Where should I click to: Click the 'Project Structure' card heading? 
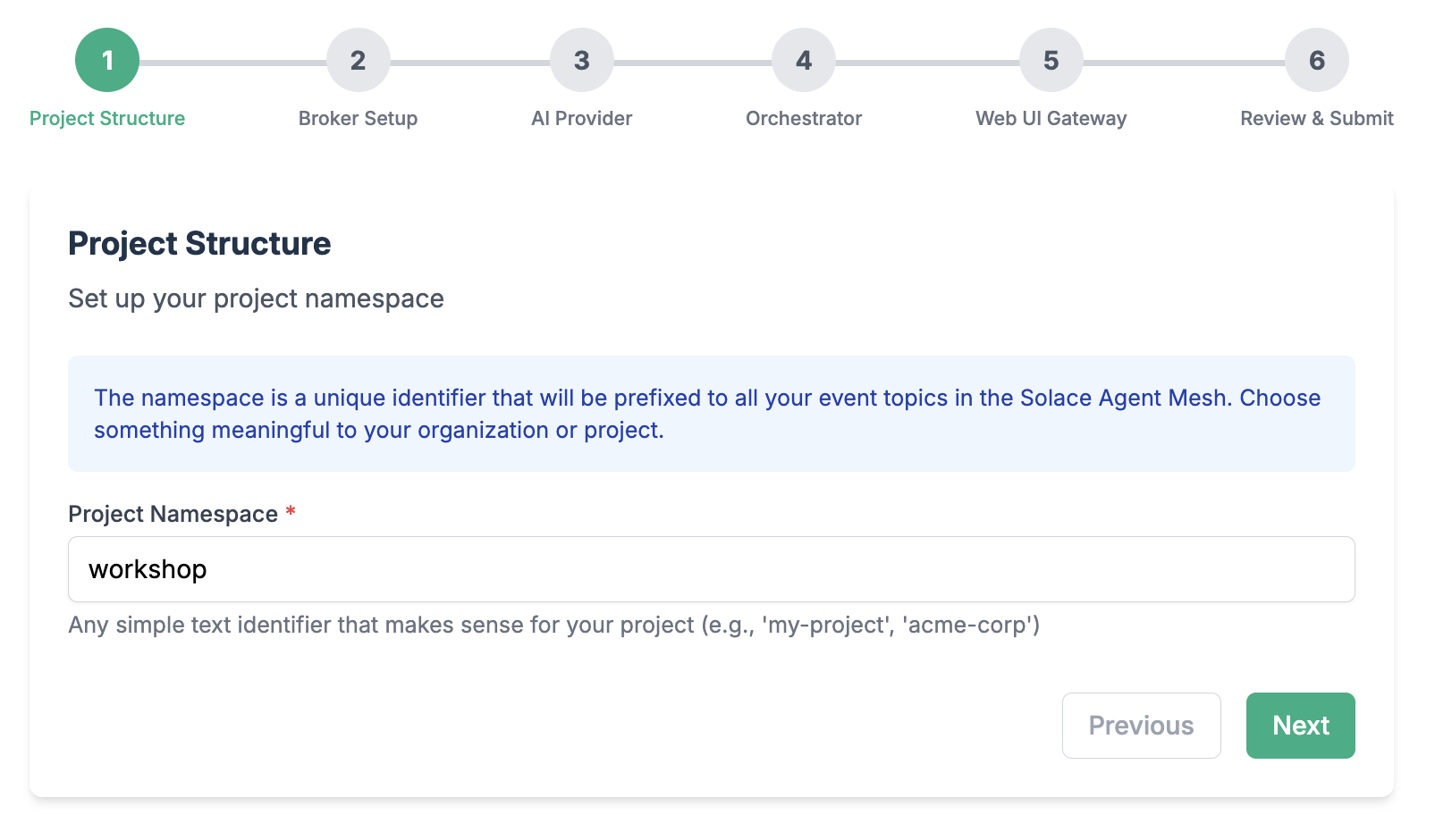click(199, 243)
